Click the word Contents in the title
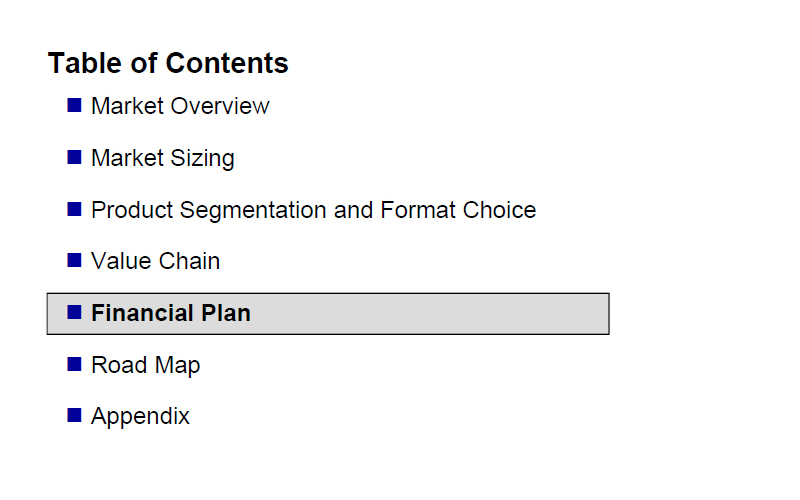Viewport: 800px width, 500px height. click(227, 63)
